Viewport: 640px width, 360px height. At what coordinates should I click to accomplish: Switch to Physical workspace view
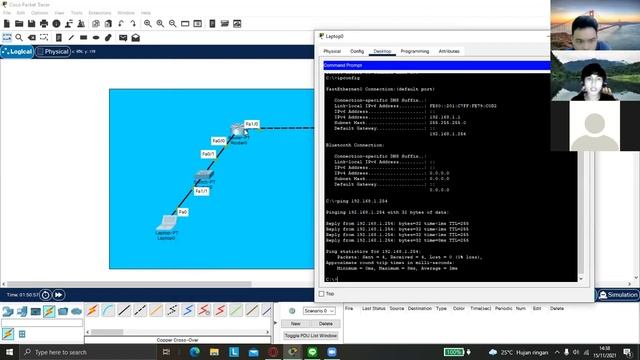[53, 51]
